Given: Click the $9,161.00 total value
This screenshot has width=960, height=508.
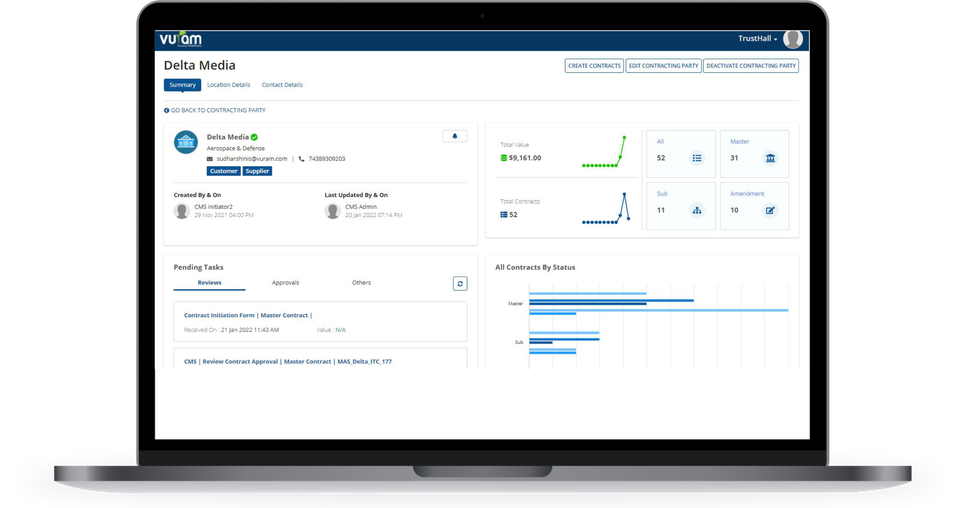Looking at the screenshot, I should [525, 158].
